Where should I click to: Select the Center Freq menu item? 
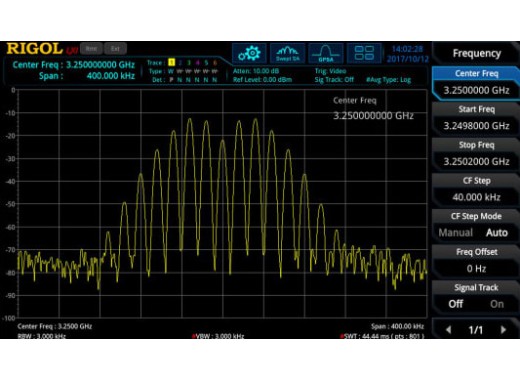point(476,82)
